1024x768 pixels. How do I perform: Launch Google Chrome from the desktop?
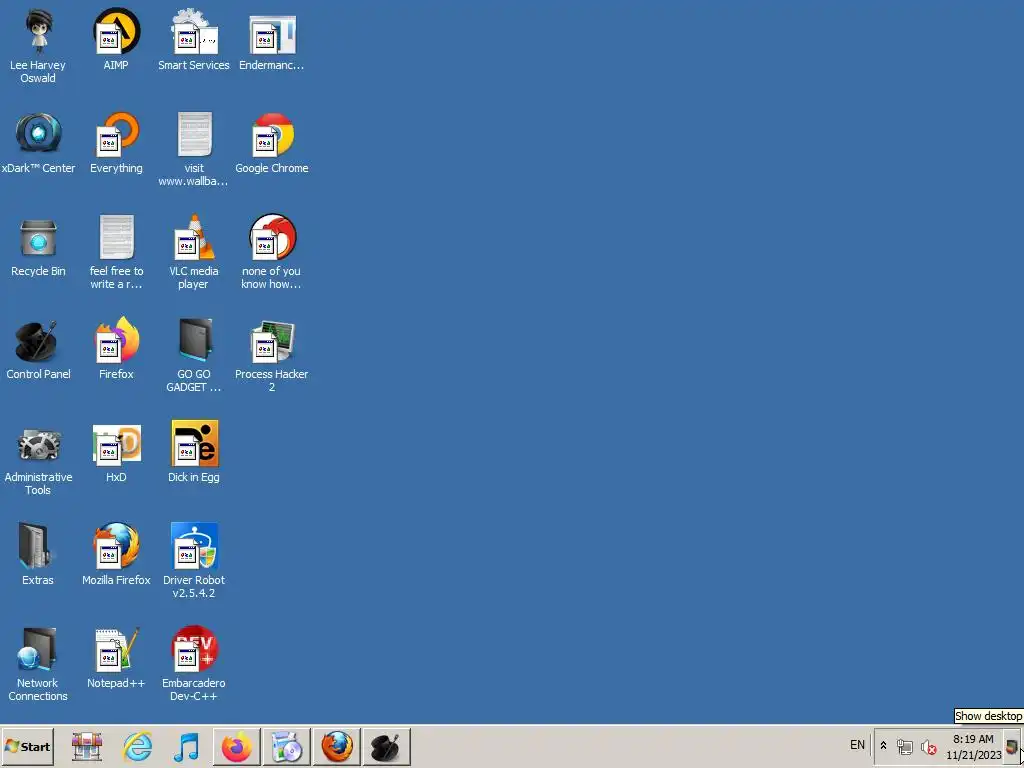[272, 142]
